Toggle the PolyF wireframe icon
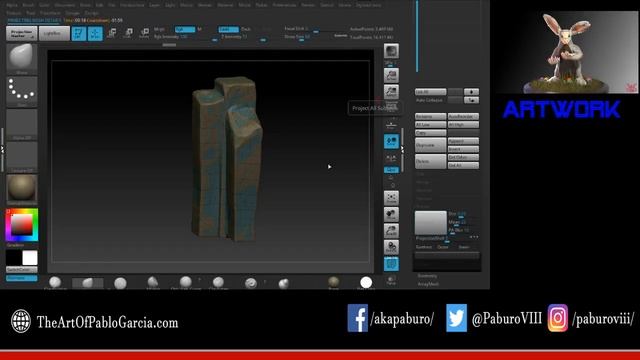640x360 pixels. (x=391, y=264)
